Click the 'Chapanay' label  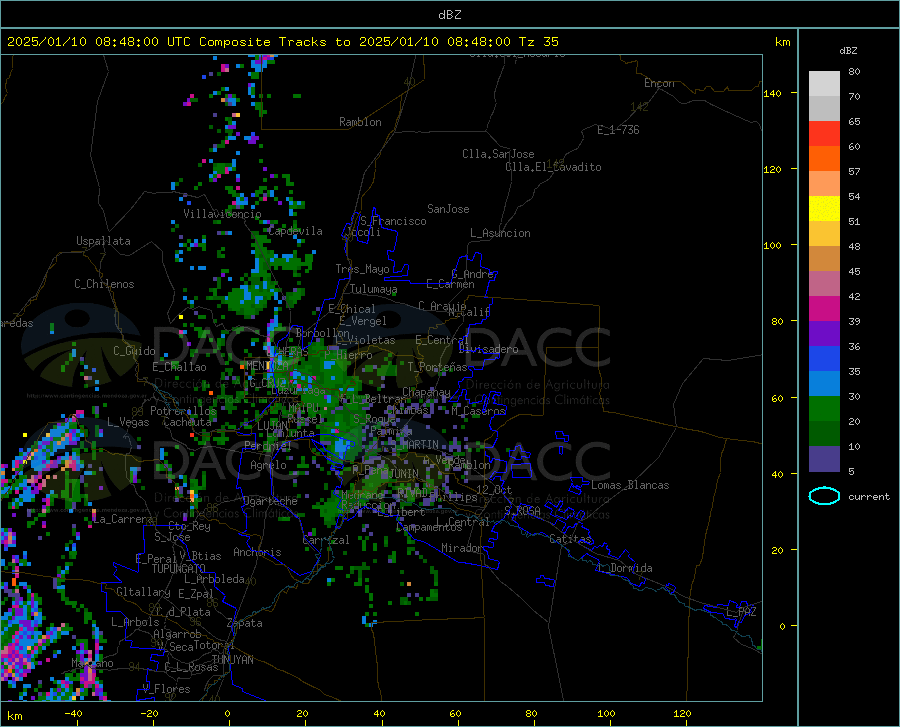426,392
